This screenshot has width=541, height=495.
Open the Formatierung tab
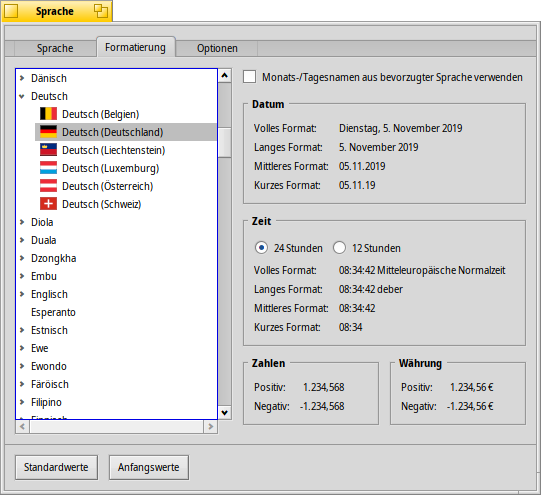point(135,47)
